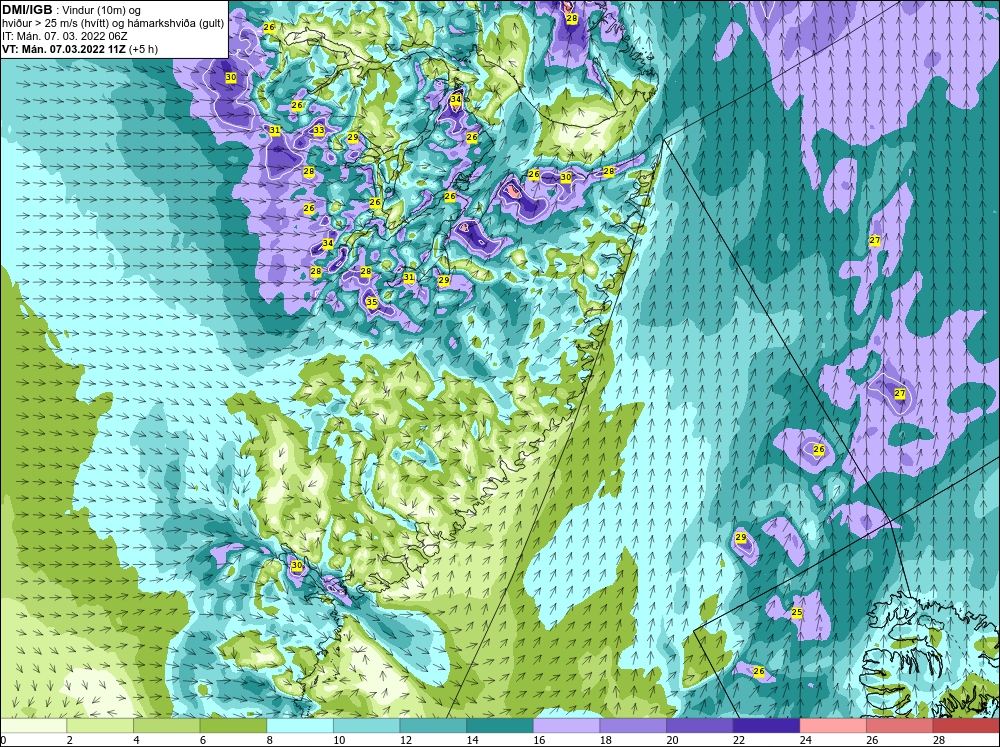Click the 'VT: Mán. 07.03.2022 11Z (+5 h)' line
This screenshot has width=1000, height=747.
click(x=80, y=49)
